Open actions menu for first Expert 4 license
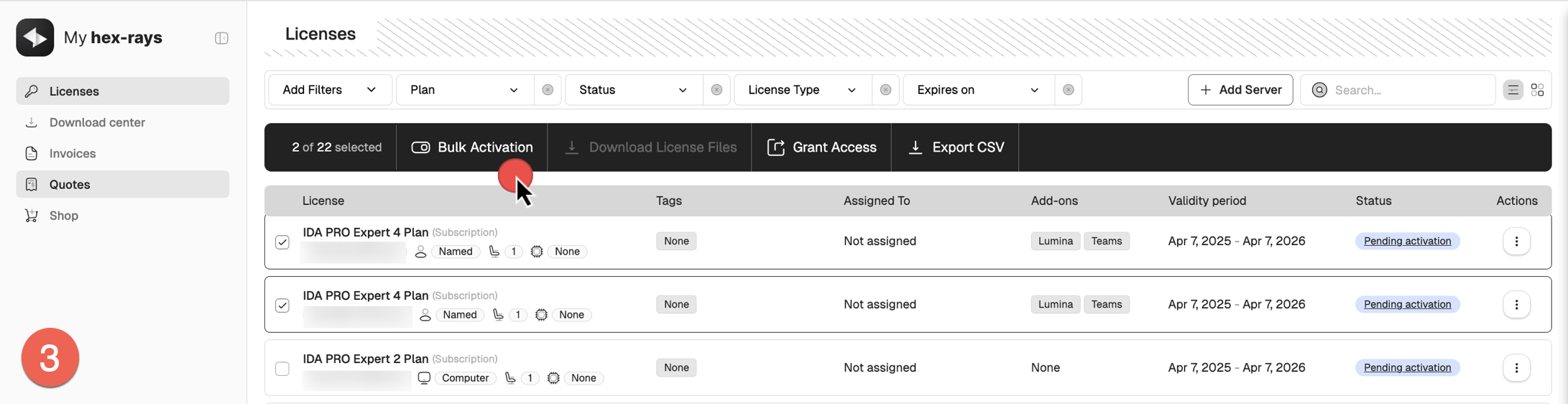The width and height of the screenshot is (1568, 404). coord(1516,242)
